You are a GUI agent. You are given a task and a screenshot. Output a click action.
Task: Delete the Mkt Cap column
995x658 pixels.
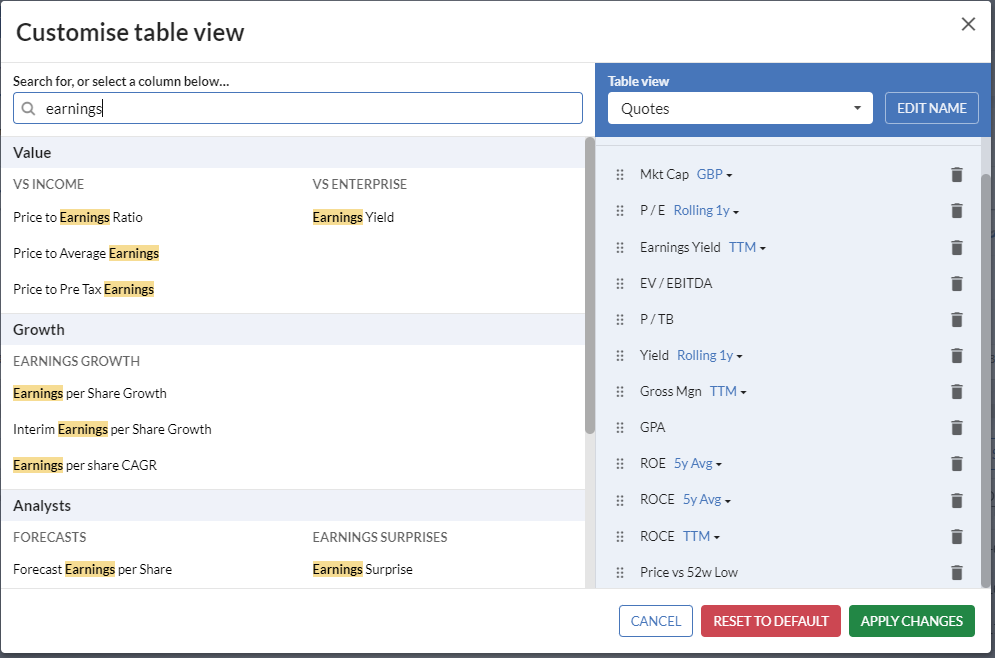point(957,174)
